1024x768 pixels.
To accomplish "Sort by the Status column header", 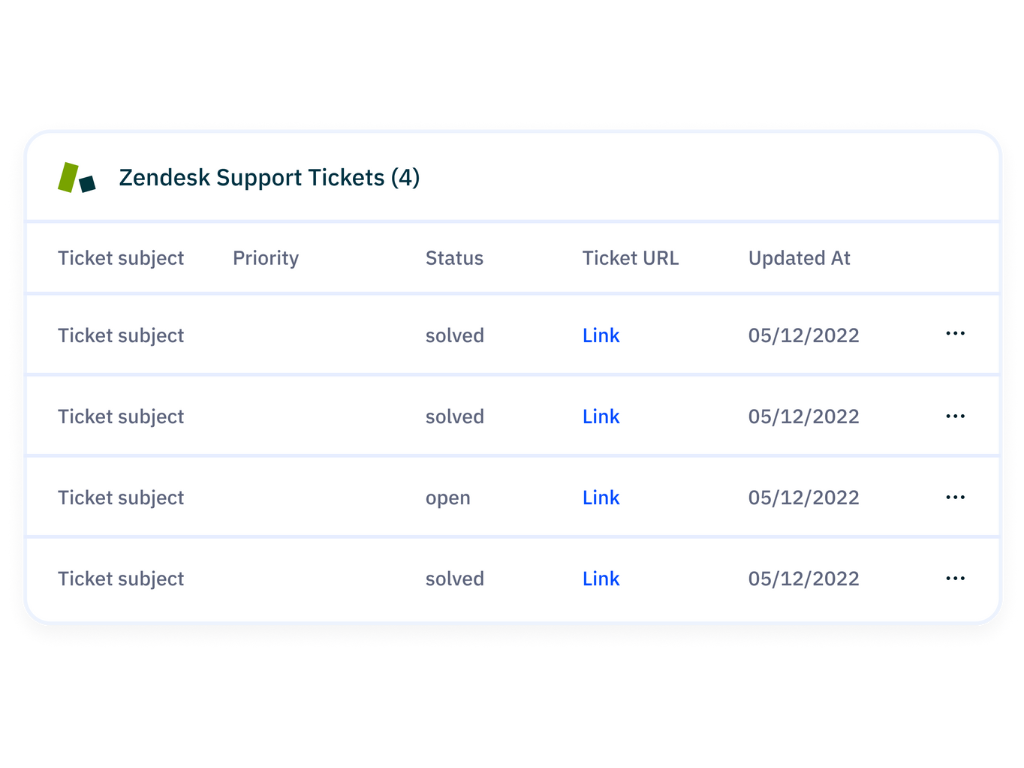I will pos(454,258).
